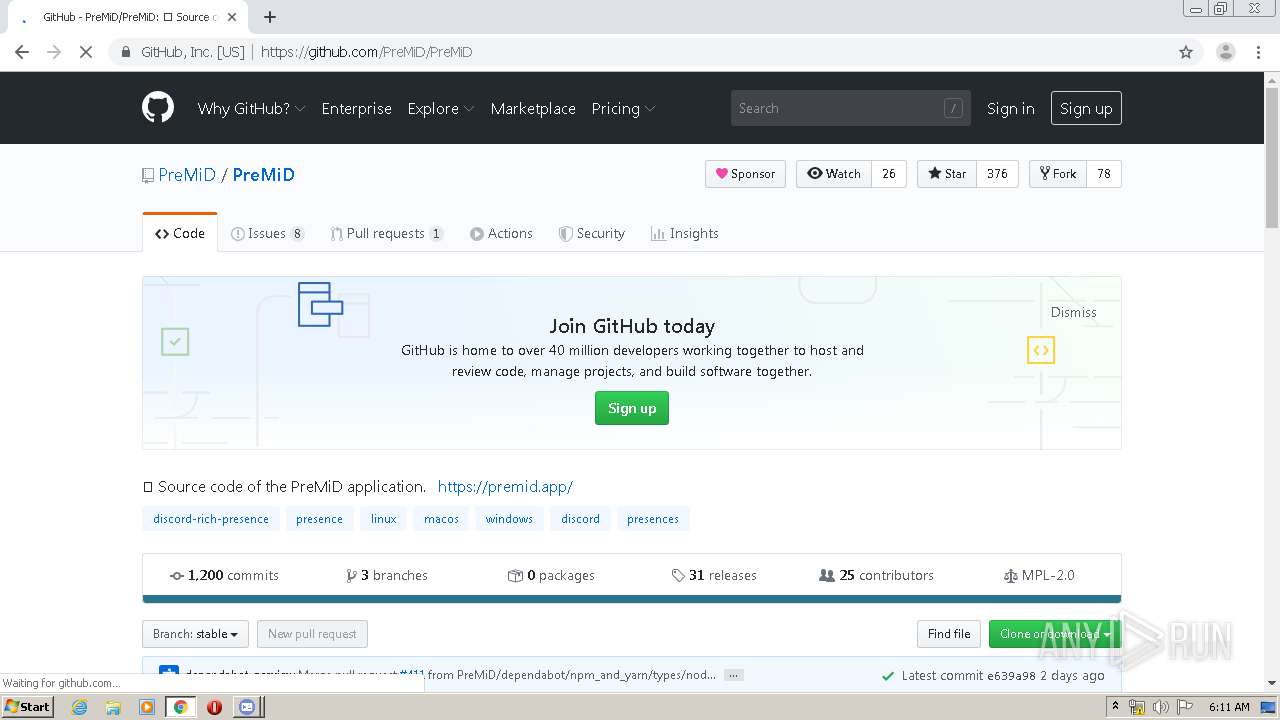Dismiss the Join GitHub banner
Image resolution: width=1280 pixels, height=720 pixels.
[x=1074, y=312]
